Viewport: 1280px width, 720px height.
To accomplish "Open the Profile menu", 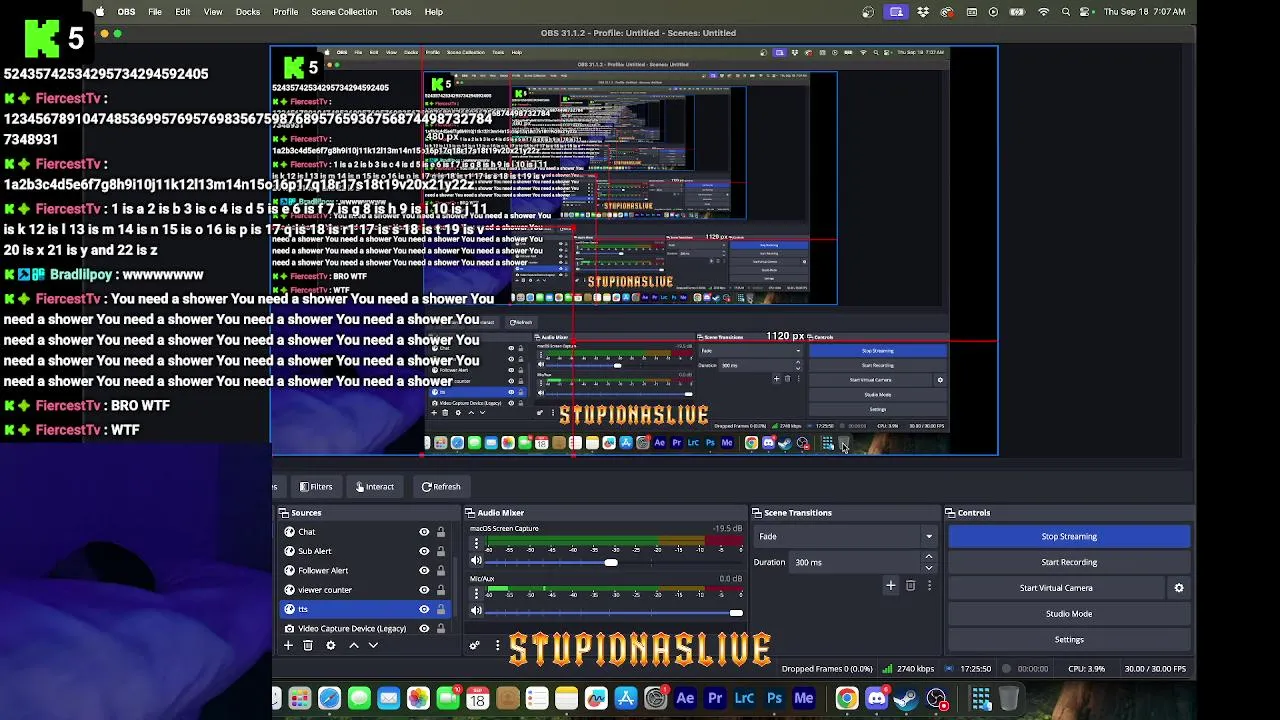I will 286,12.
